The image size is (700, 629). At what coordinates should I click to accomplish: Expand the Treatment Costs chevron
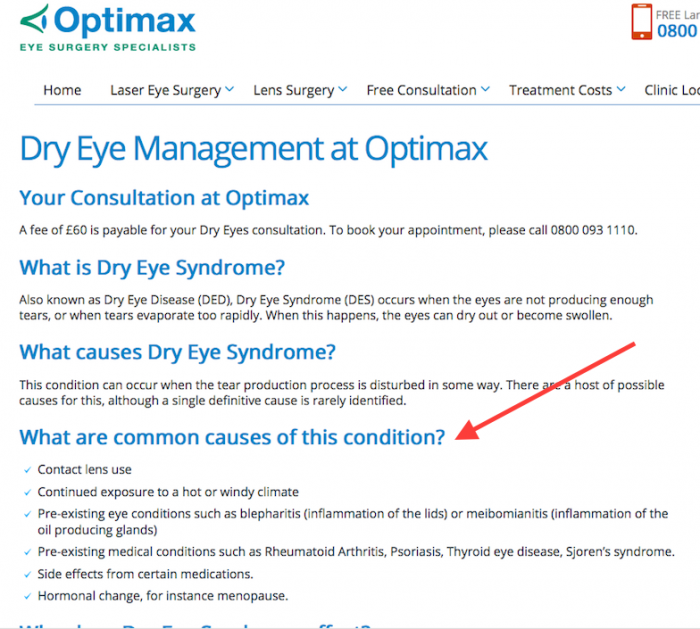pos(621,89)
